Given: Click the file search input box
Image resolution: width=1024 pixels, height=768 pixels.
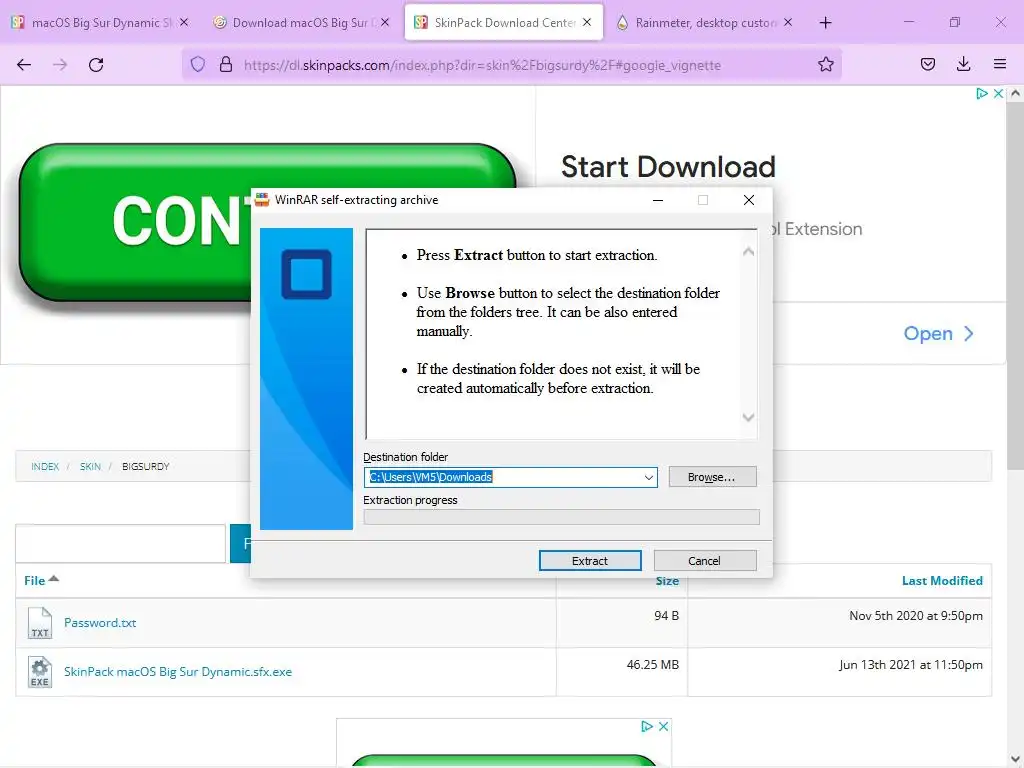Looking at the screenshot, I should 121,543.
